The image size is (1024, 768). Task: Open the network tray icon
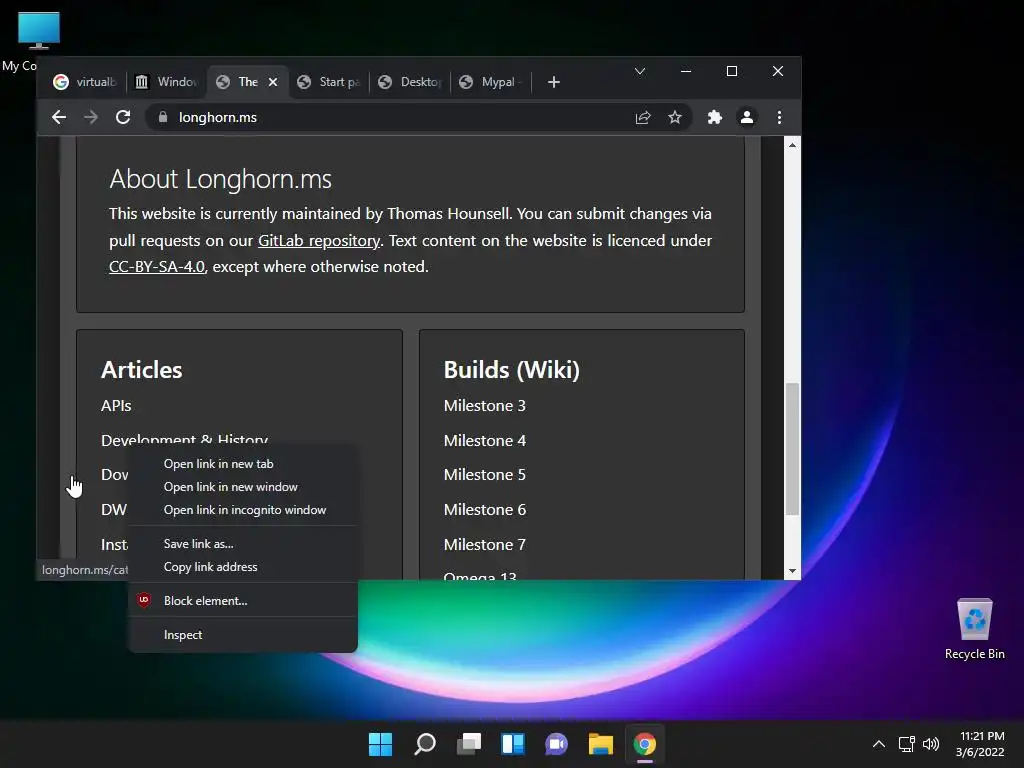tap(906, 744)
